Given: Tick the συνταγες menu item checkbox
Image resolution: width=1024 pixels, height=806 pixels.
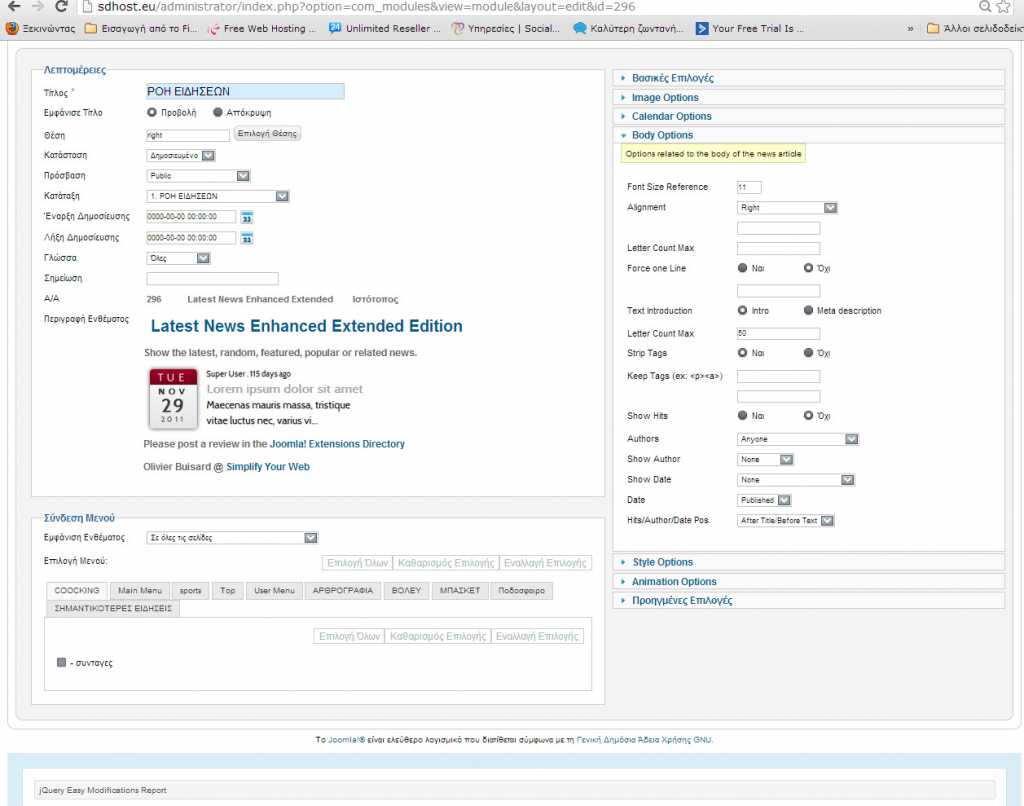Looking at the screenshot, I should coord(62,662).
